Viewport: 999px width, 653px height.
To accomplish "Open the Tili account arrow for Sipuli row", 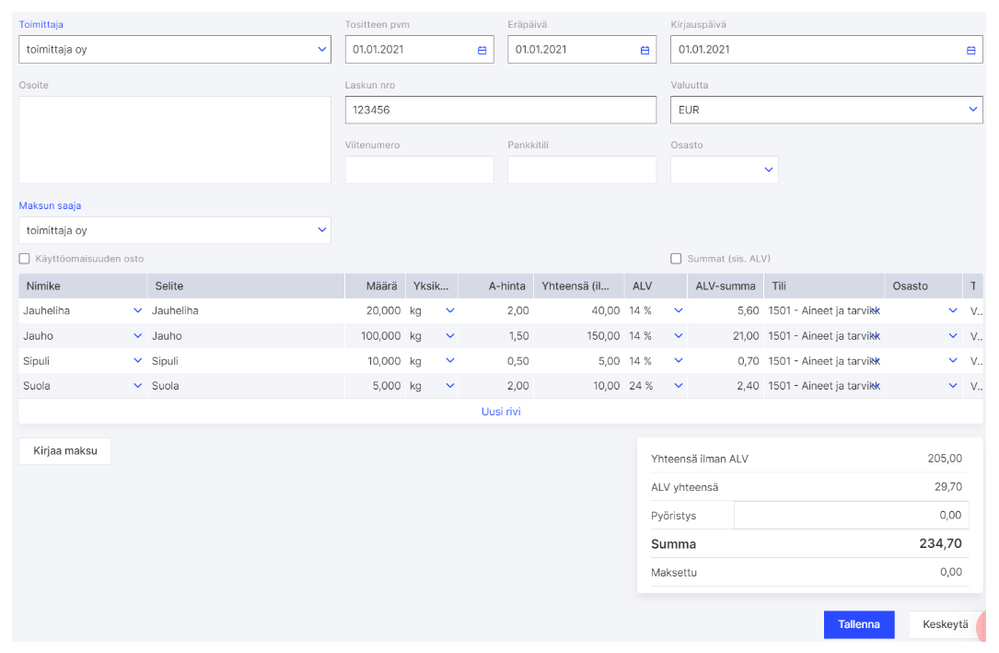I will (875, 361).
